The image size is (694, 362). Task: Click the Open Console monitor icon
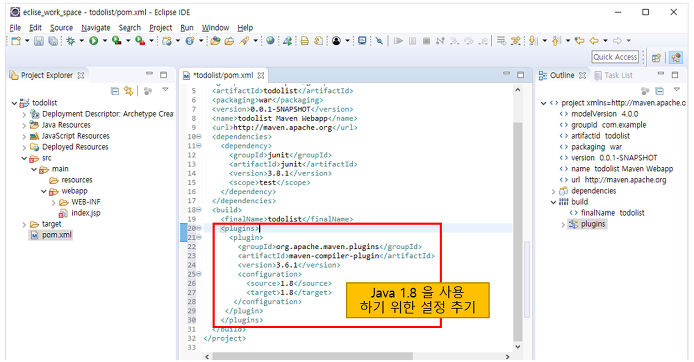[x=362, y=41]
